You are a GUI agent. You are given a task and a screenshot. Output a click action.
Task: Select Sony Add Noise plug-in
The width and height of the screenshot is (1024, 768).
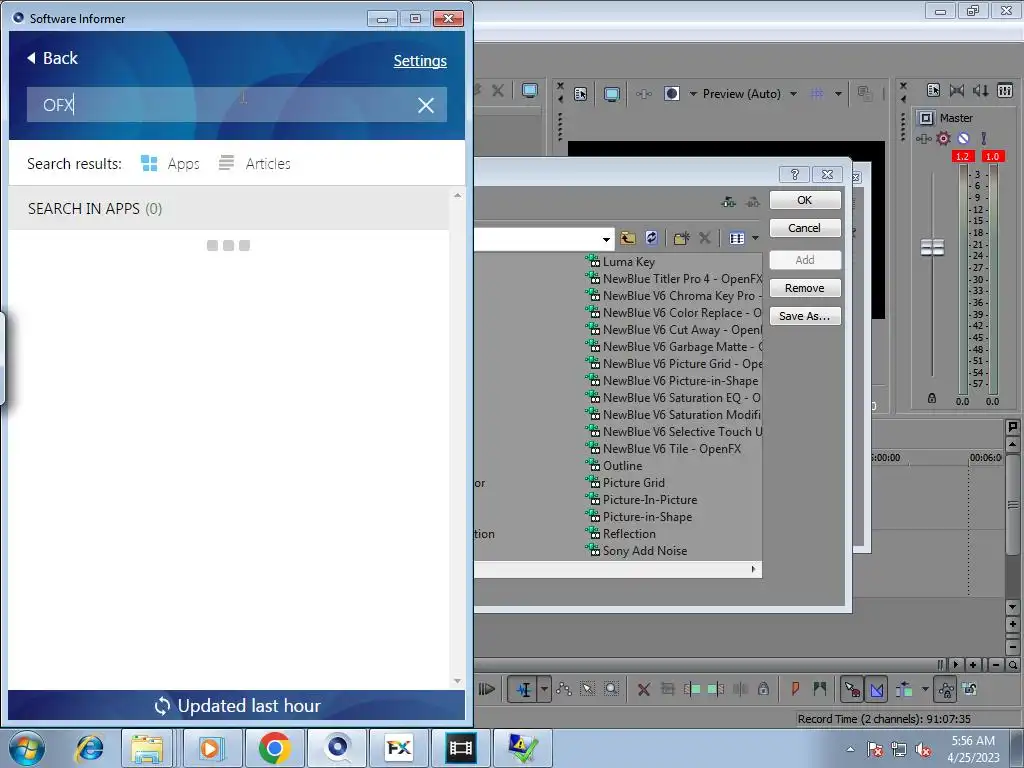[x=645, y=551]
